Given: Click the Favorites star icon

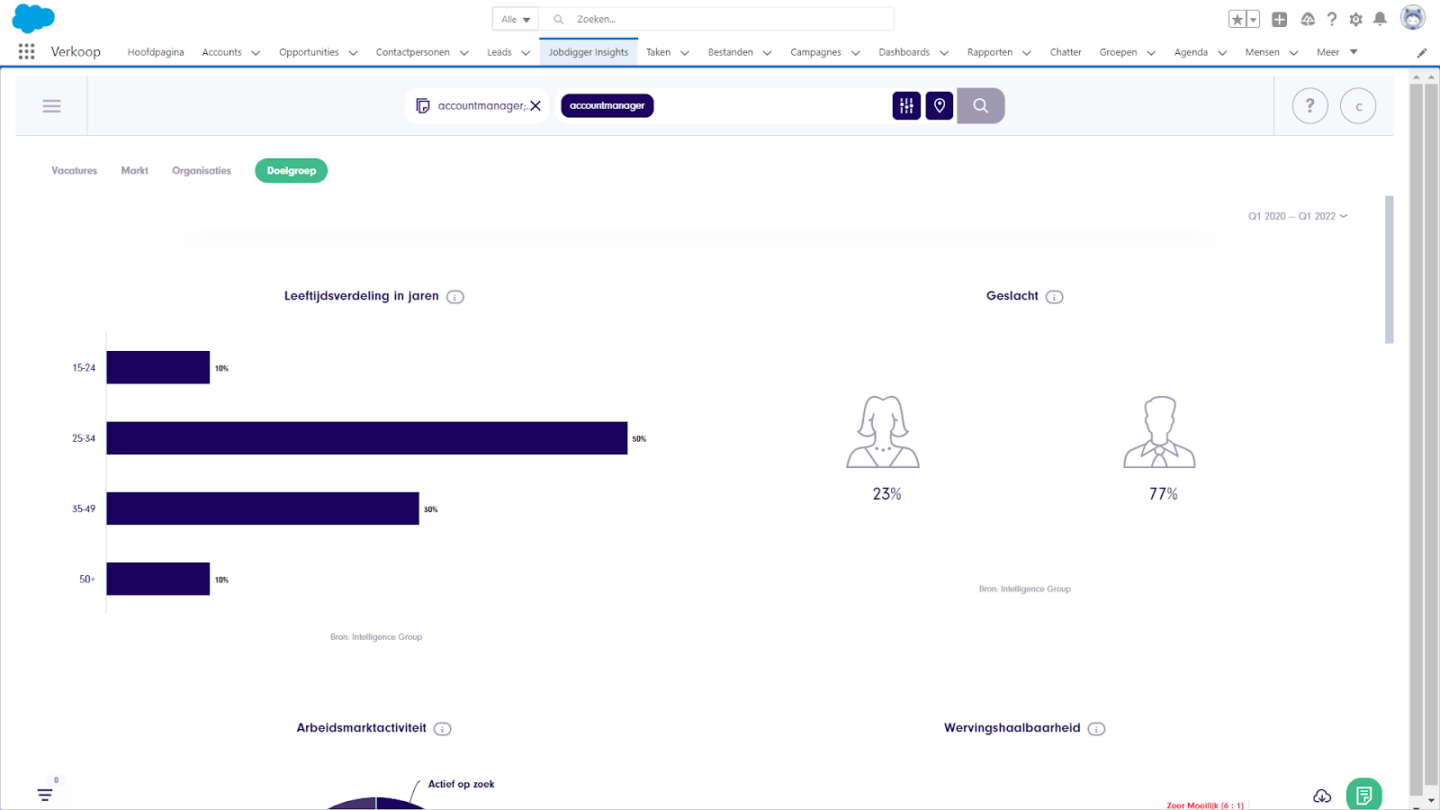Looking at the screenshot, I should tap(1237, 19).
